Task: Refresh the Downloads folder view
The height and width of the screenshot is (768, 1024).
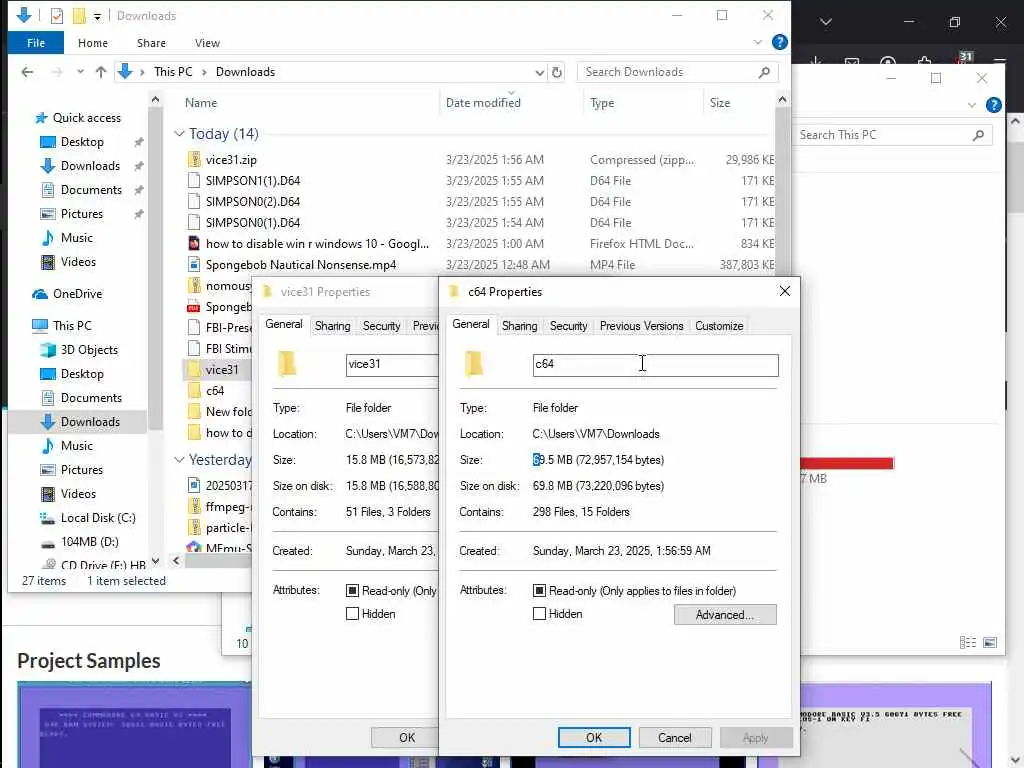Action: coord(556,72)
